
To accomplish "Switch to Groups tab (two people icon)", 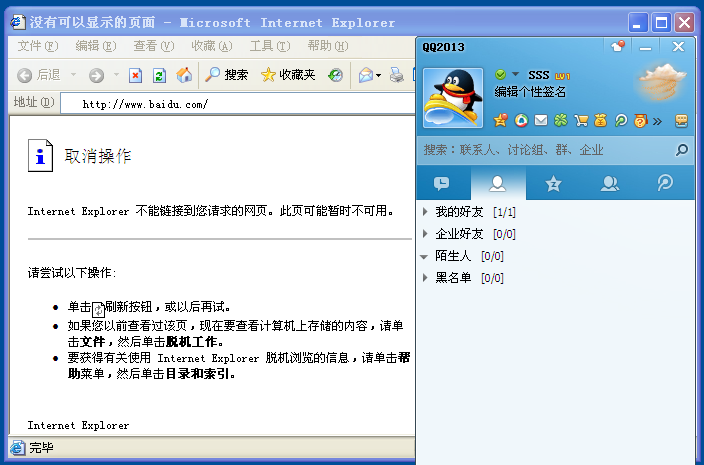I will coord(609,183).
